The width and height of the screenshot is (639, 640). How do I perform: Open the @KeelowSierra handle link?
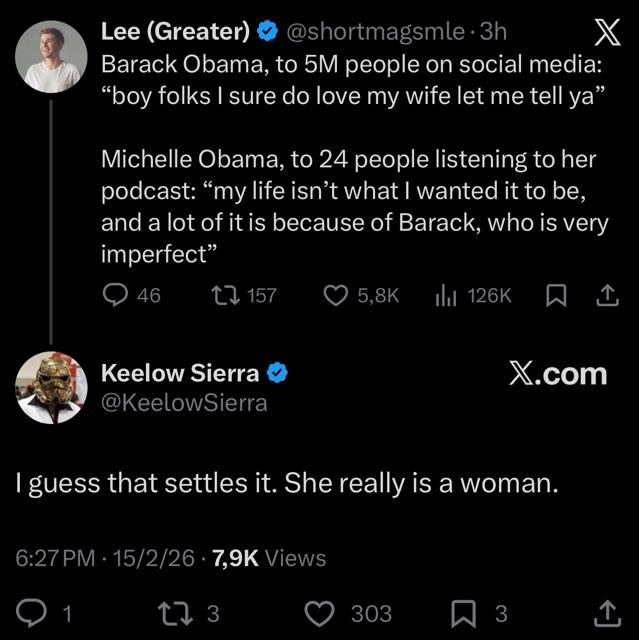[x=185, y=403]
